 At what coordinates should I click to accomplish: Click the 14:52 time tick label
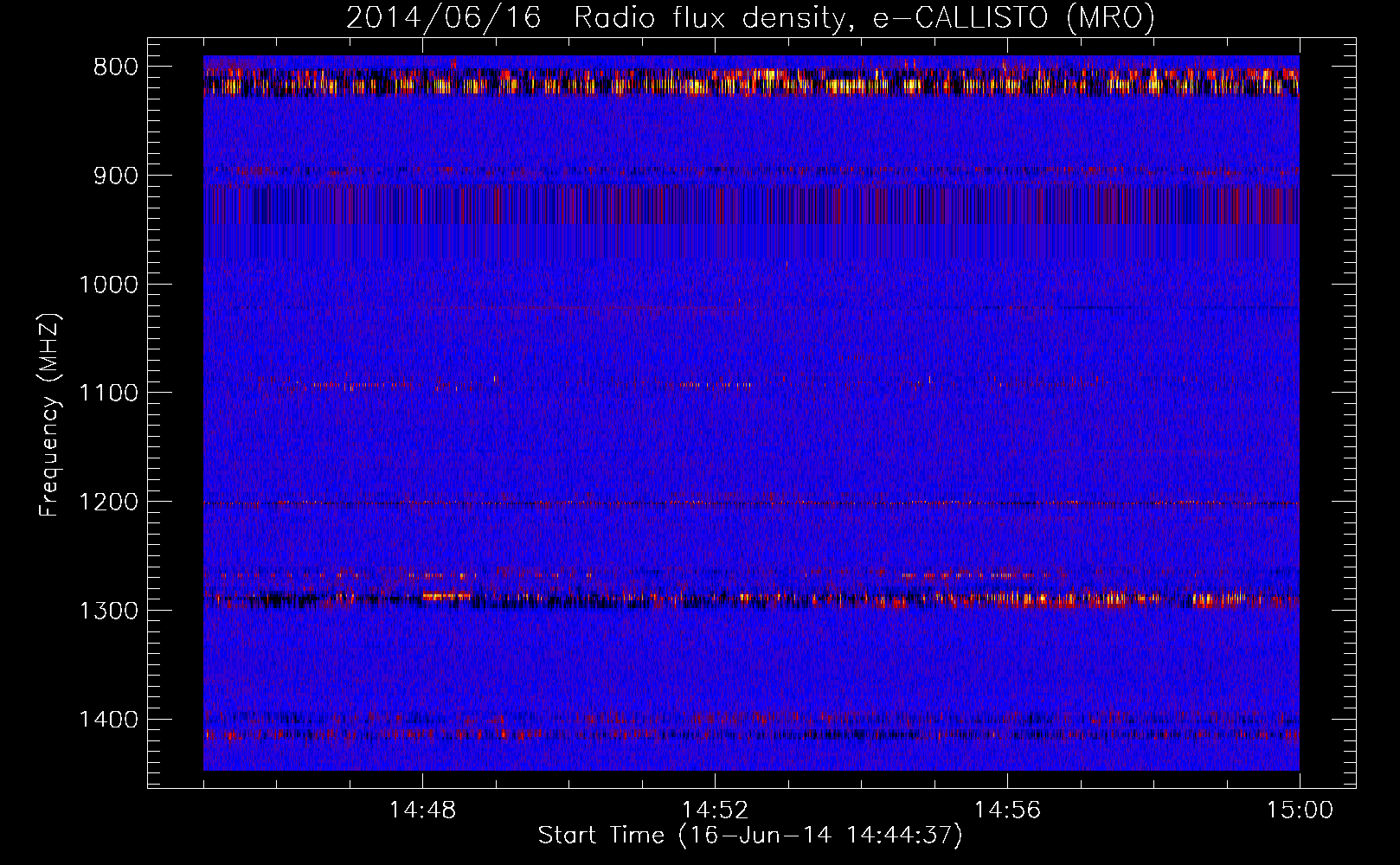click(x=715, y=811)
